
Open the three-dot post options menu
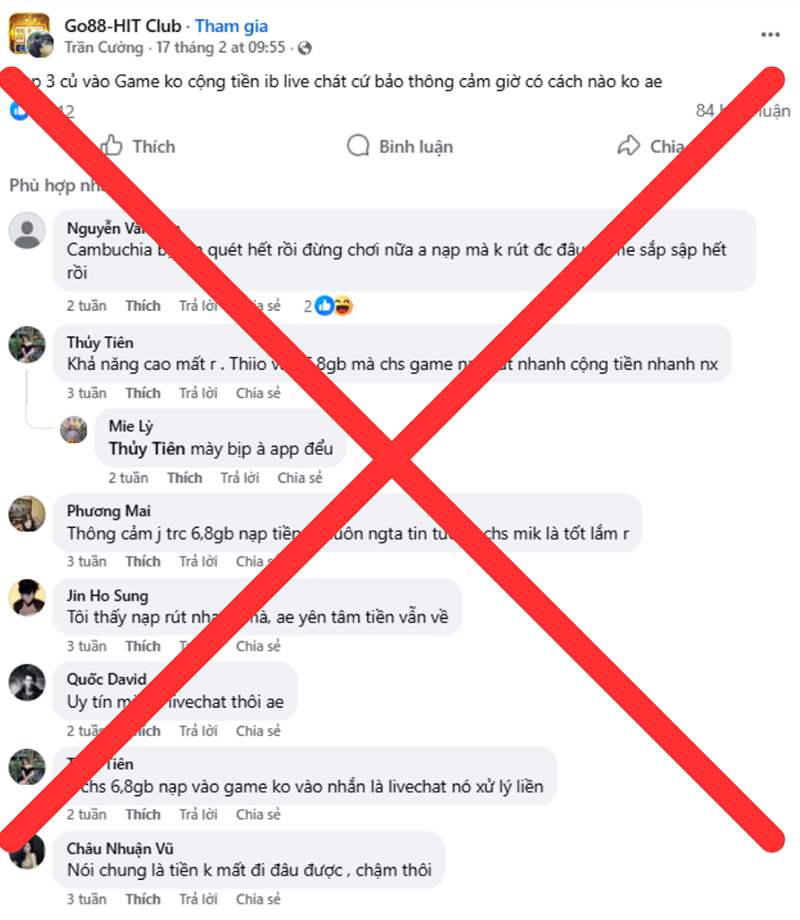[770, 35]
